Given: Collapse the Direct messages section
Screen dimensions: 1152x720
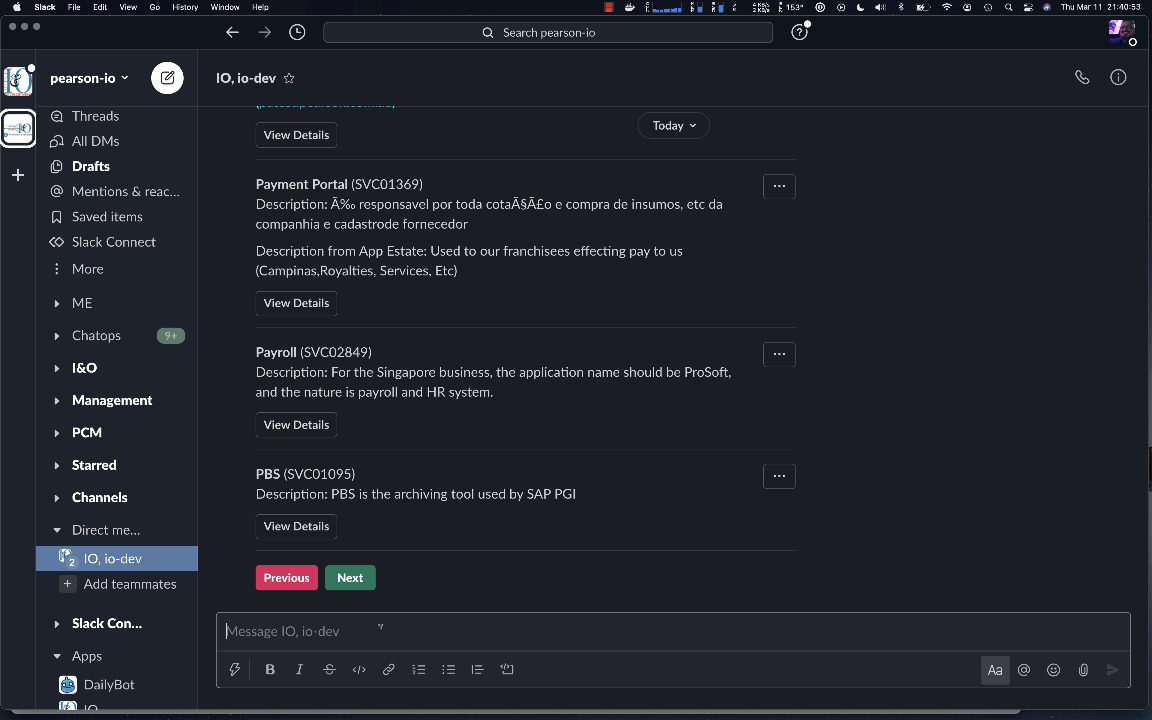Looking at the screenshot, I should 57,530.
